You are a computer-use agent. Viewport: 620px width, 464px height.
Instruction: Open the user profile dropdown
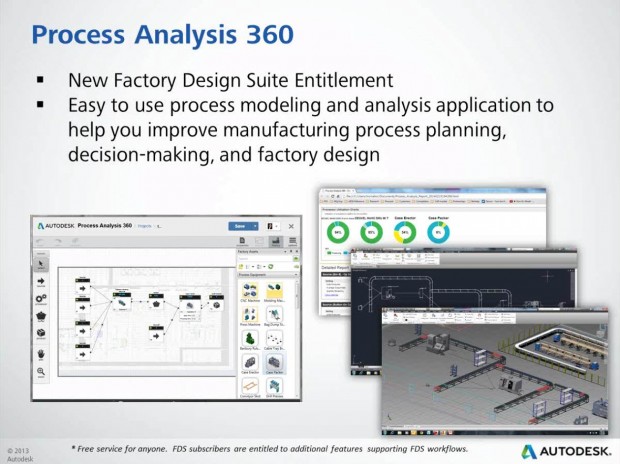click(274, 226)
